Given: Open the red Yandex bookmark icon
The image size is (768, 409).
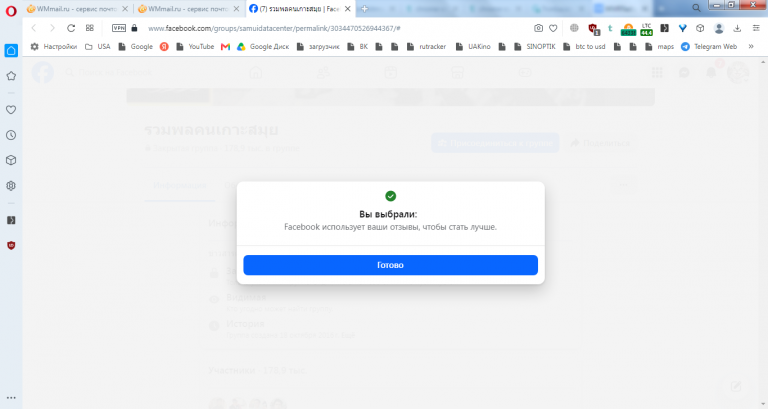Looking at the screenshot, I should [x=164, y=47].
